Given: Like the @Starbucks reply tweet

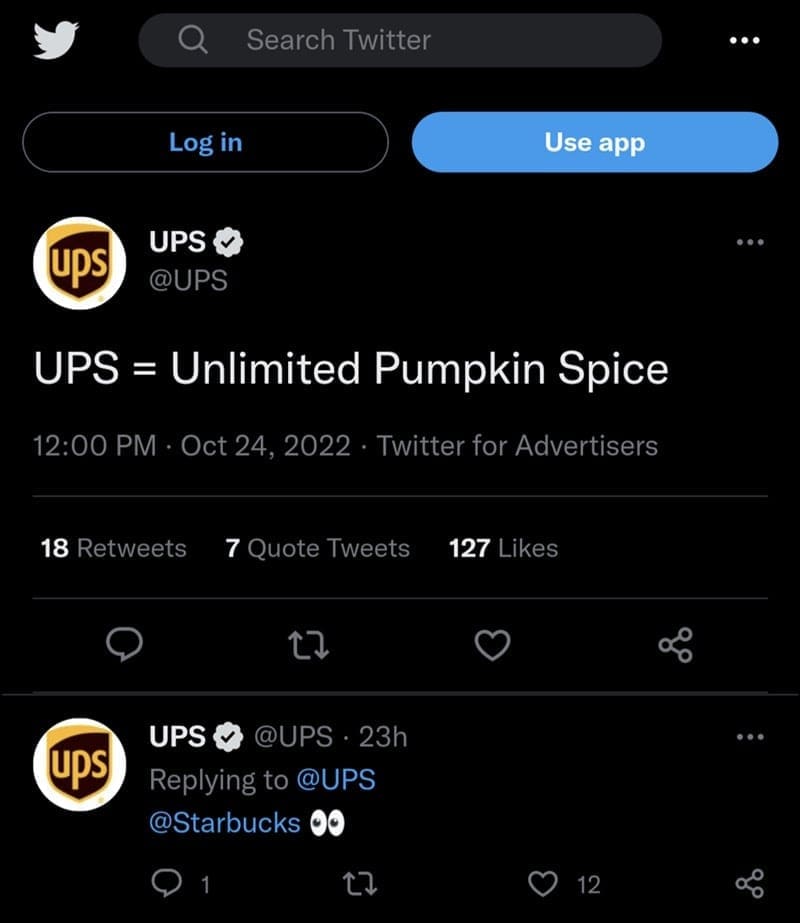Looking at the screenshot, I should click(x=542, y=883).
